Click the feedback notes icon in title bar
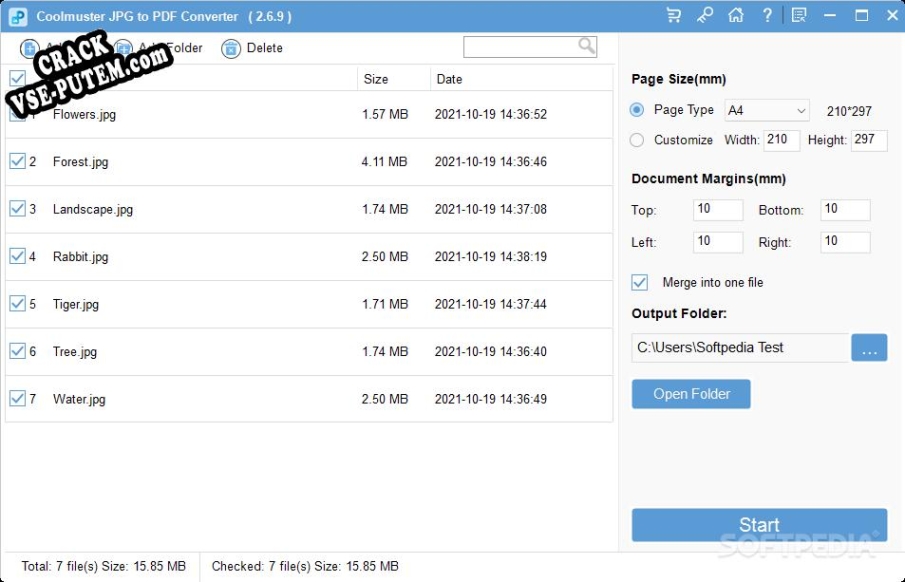Viewport: 905px width, 582px height. click(x=799, y=16)
